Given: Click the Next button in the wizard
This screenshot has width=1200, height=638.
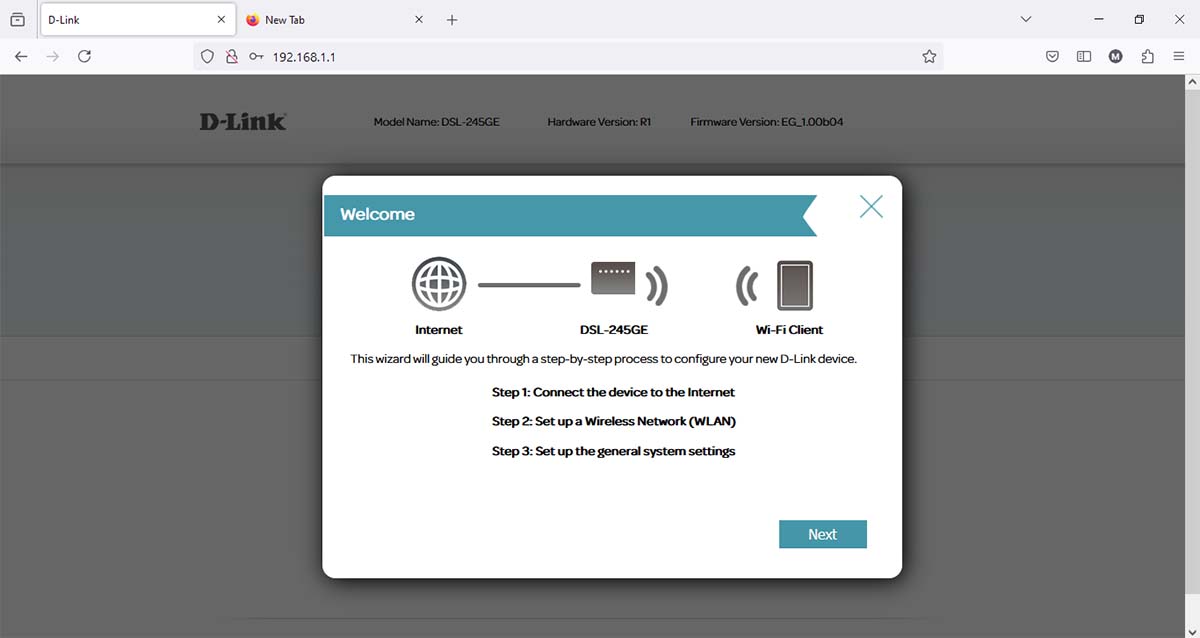Looking at the screenshot, I should (x=822, y=534).
